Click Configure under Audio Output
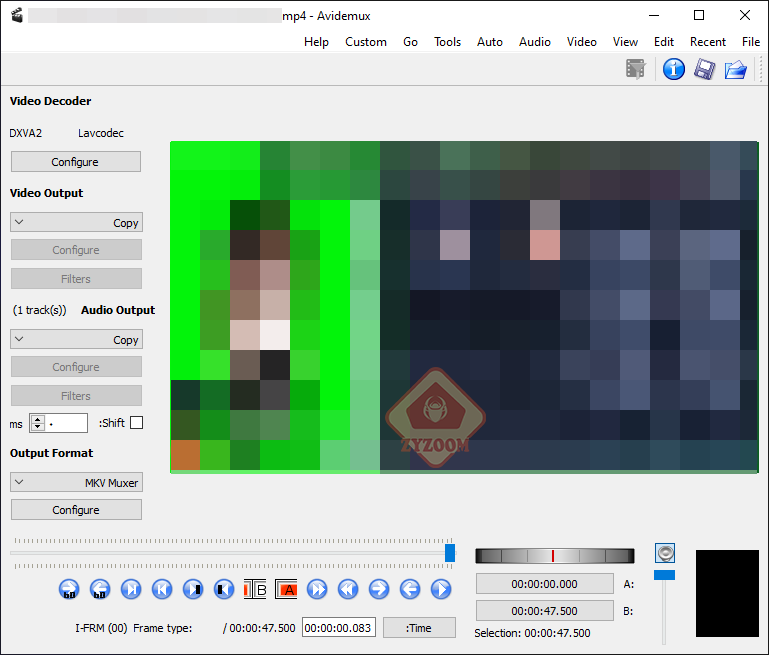This screenshot has height=655, width=769. pos(76,367)
